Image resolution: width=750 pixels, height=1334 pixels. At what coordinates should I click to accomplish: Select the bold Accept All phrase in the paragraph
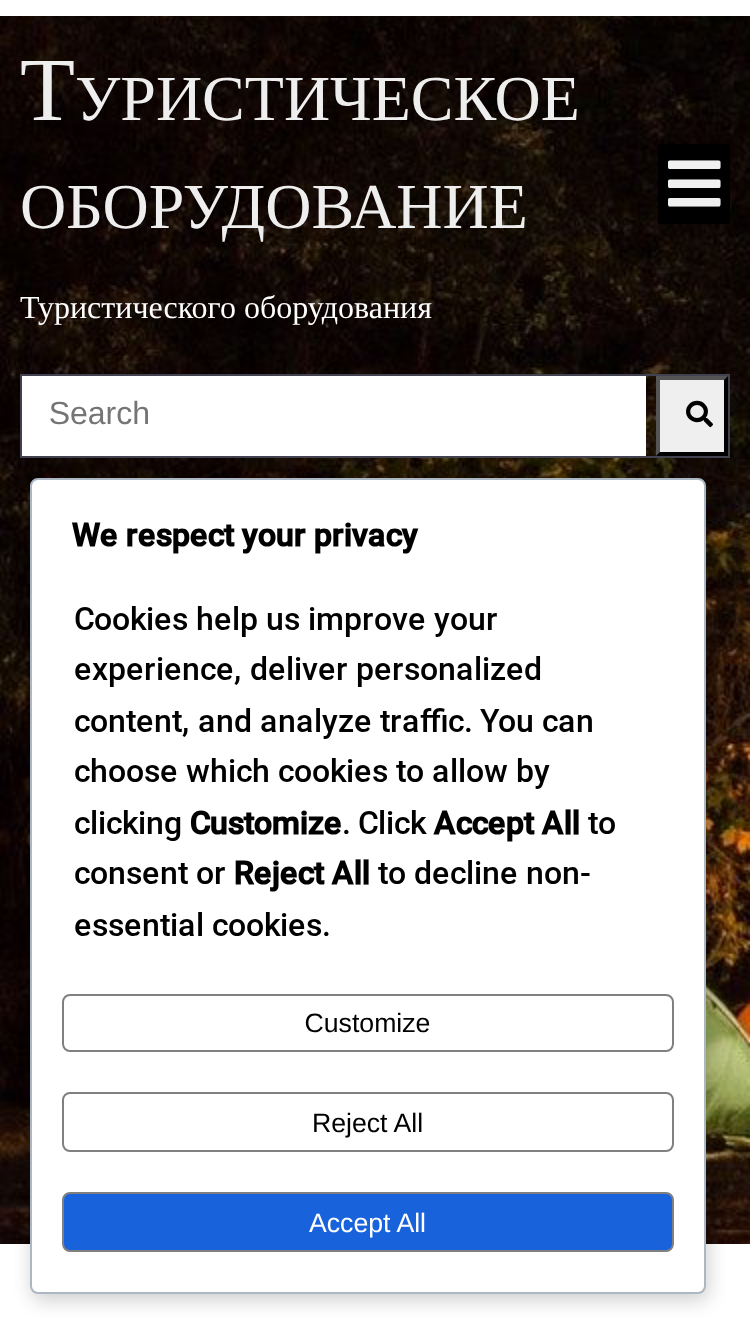point(507,824)
